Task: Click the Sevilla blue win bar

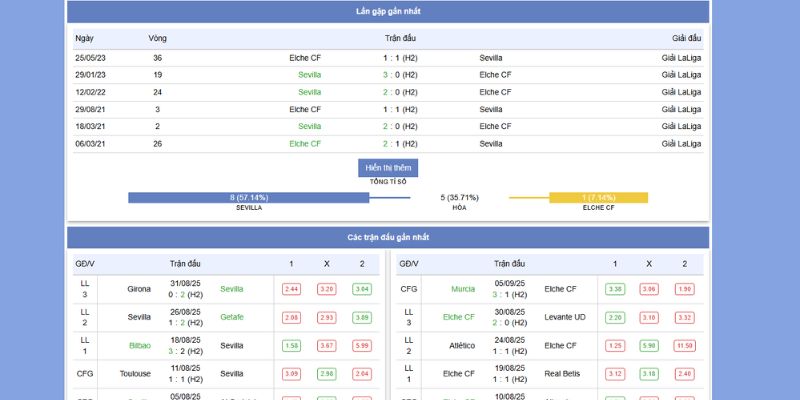Action: click(249, 198)
